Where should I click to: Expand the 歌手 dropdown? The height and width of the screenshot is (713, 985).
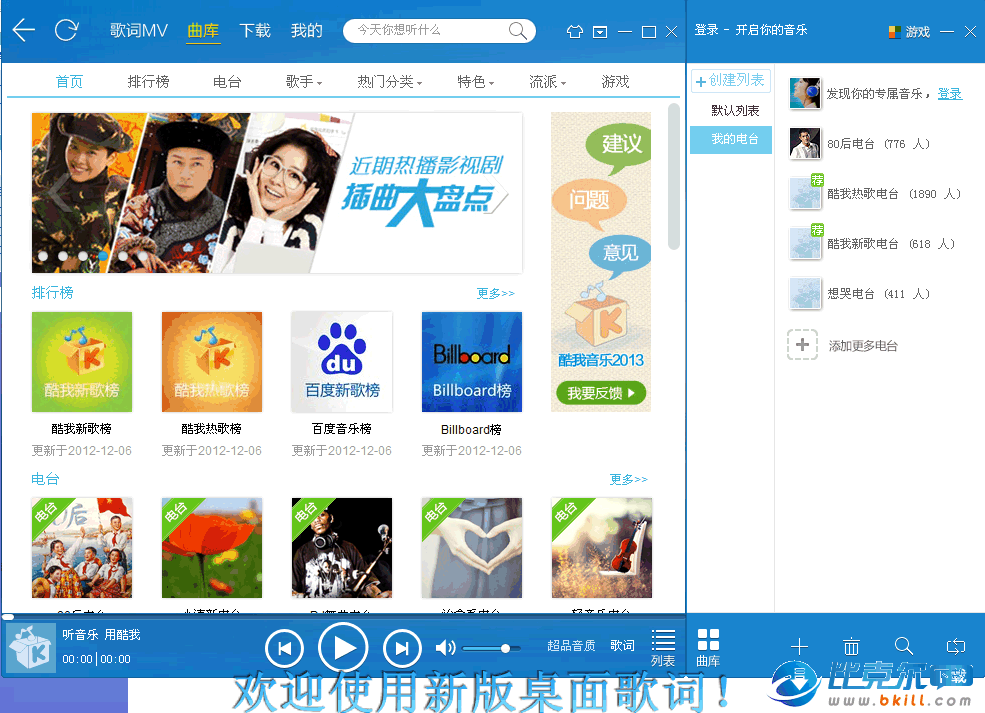[x=303, y=82]
